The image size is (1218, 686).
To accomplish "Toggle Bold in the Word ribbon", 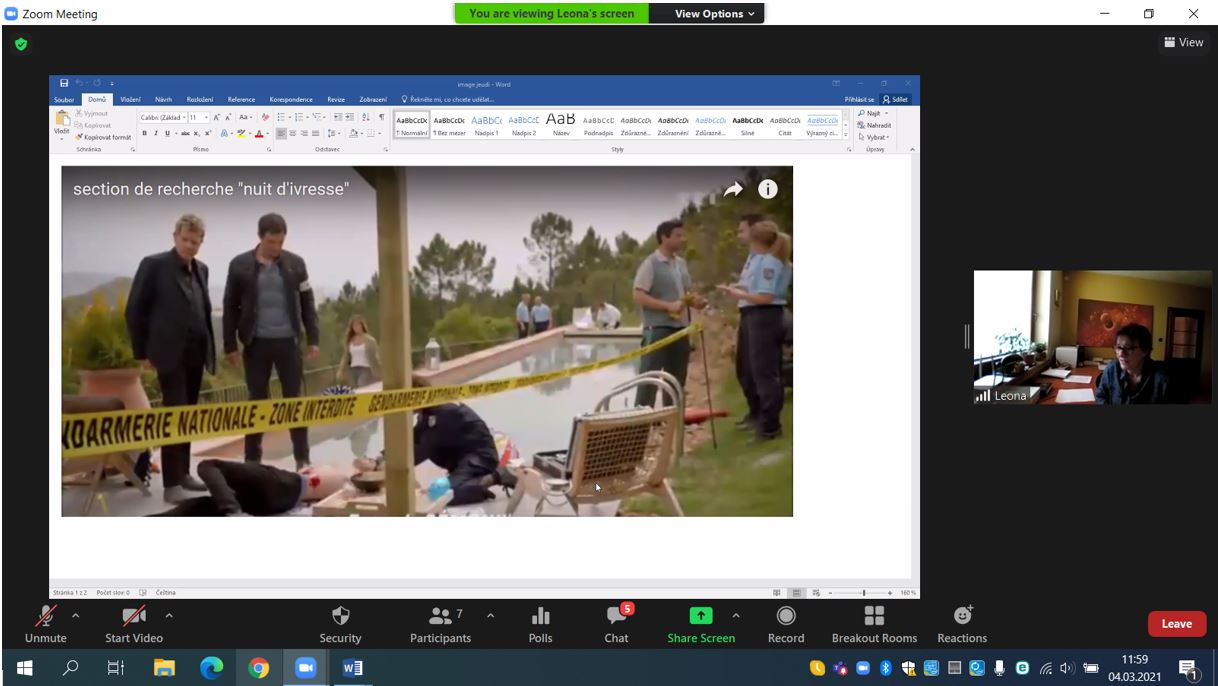I will coord(144,133).
